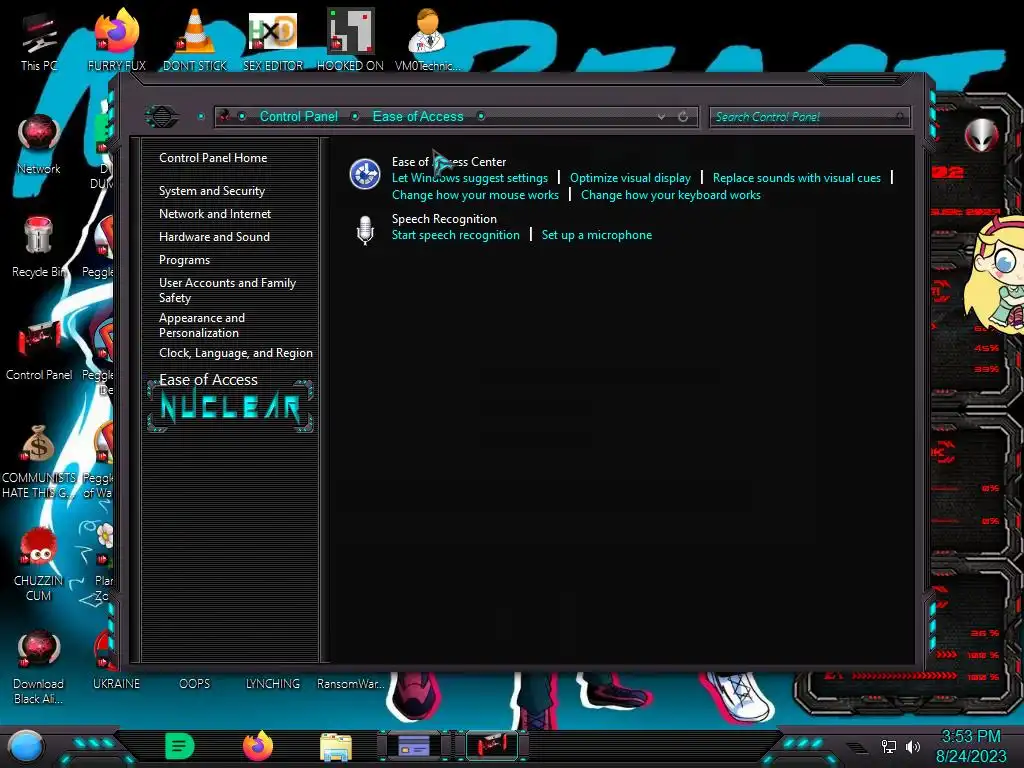
Task: Click the Star Butterfly character on desktop
Action: click(x=998, y=274)
